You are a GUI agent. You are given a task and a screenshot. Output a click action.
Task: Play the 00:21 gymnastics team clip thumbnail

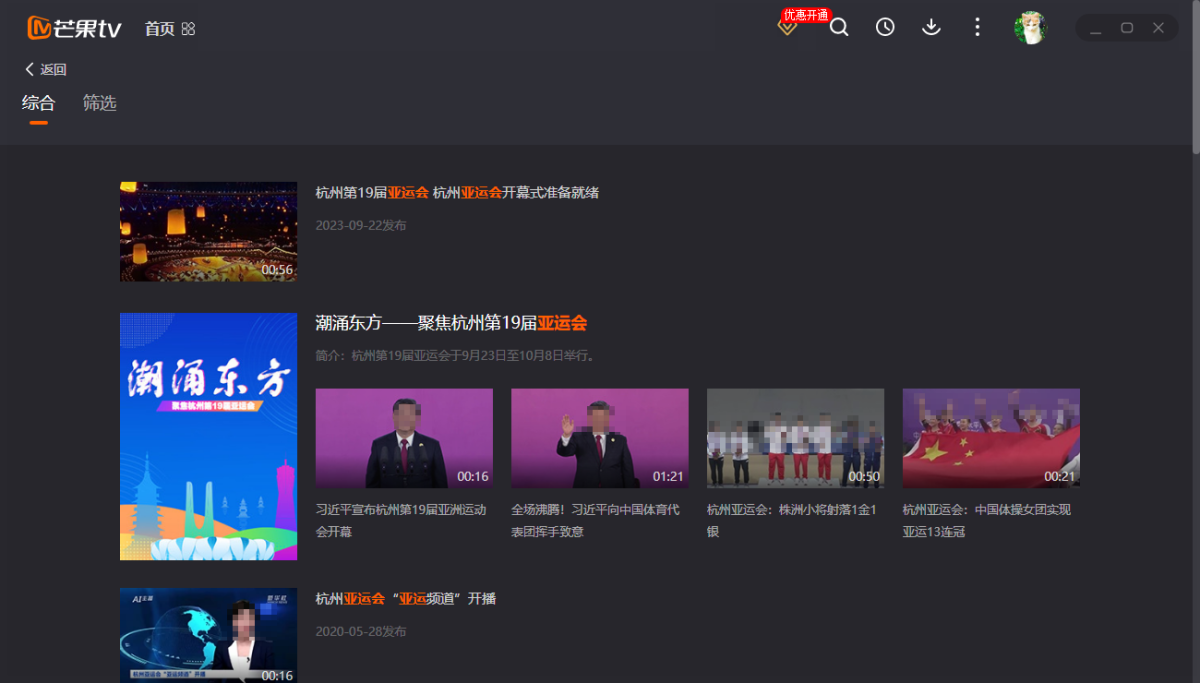[991, 438]
